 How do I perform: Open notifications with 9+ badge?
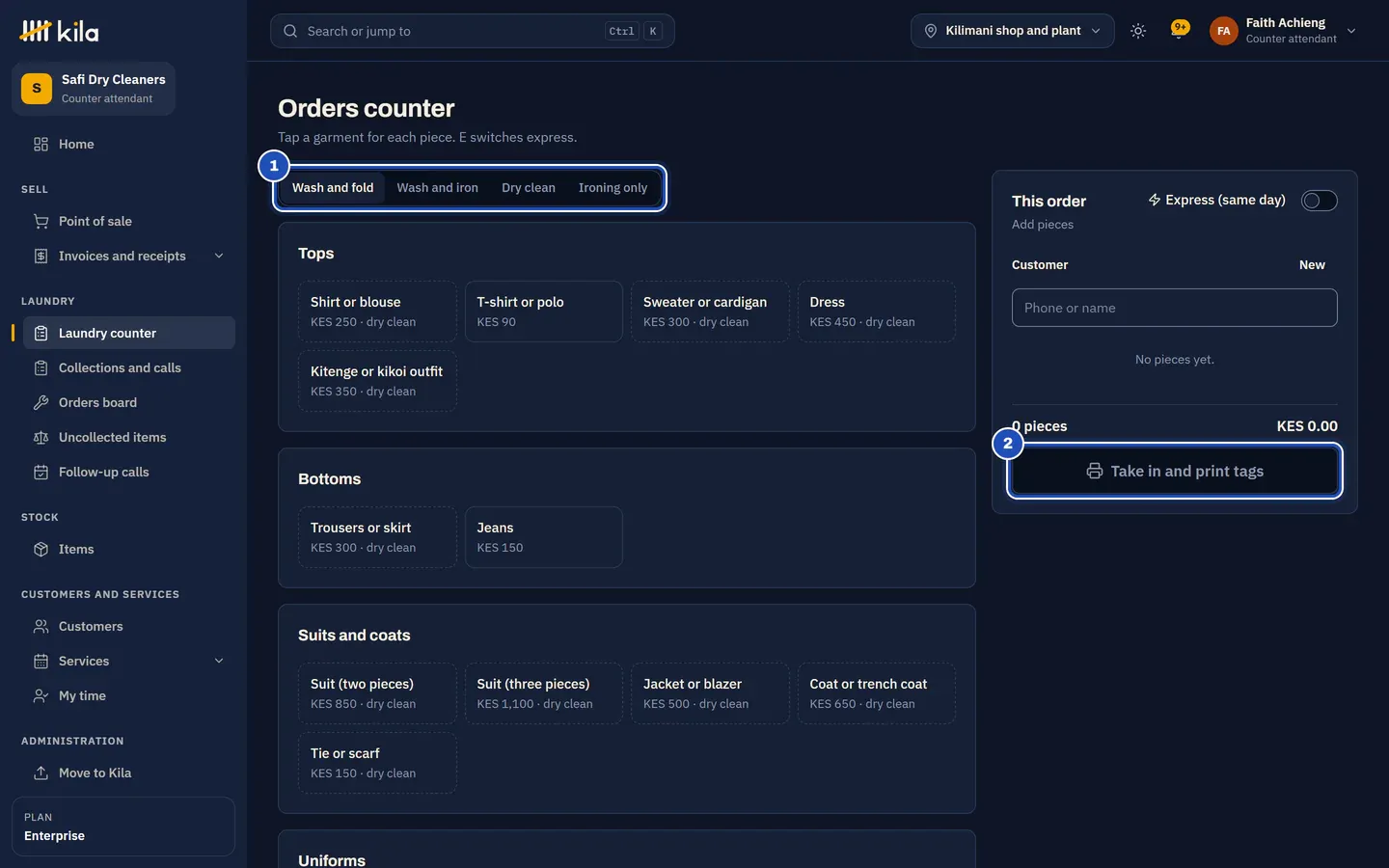coord(1179,30)
